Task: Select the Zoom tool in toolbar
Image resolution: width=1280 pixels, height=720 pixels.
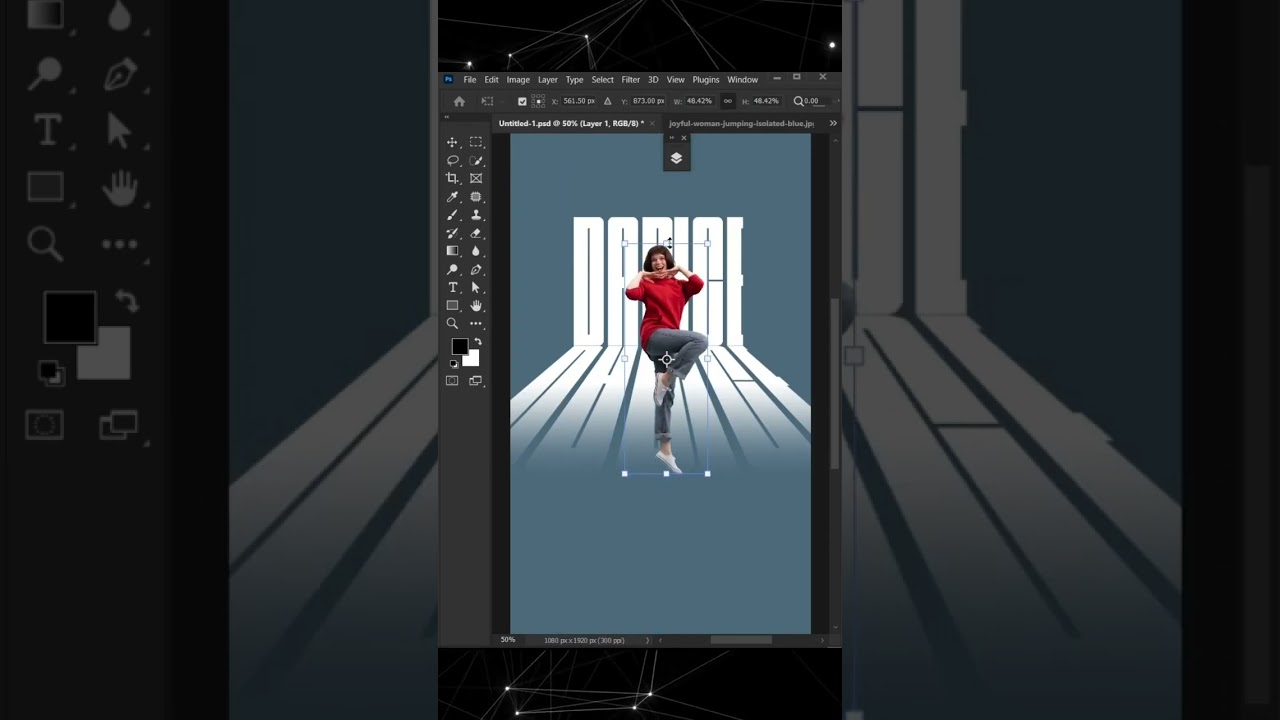Action: (452, 323)
